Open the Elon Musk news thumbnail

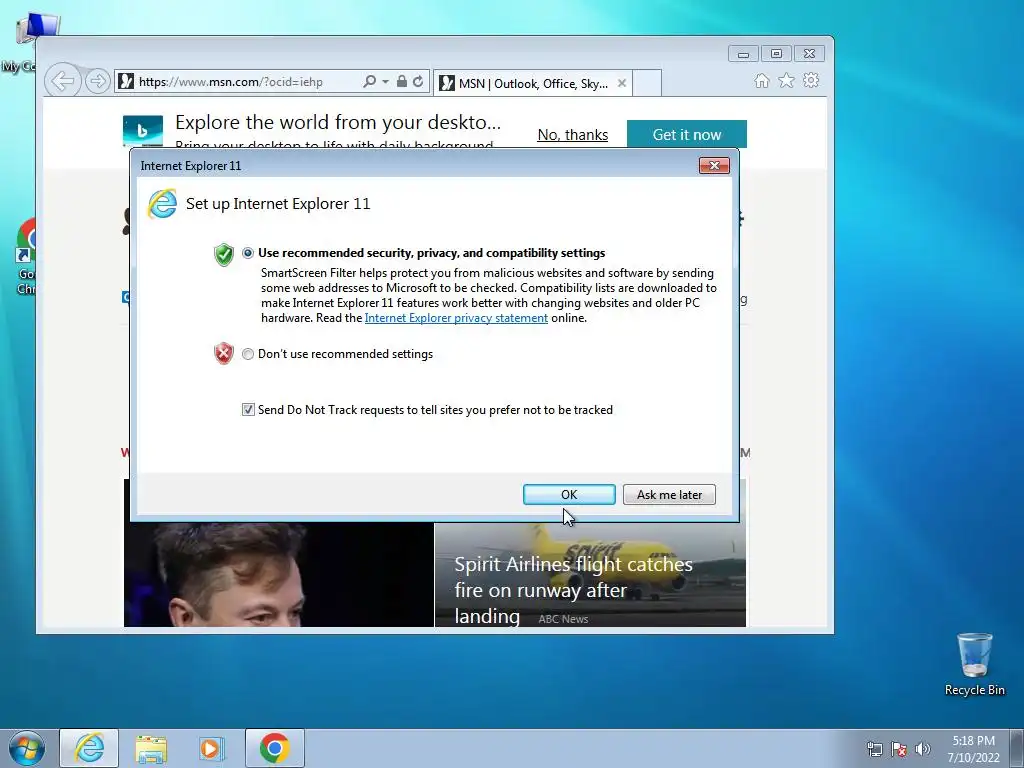click(x=279, y=575)
